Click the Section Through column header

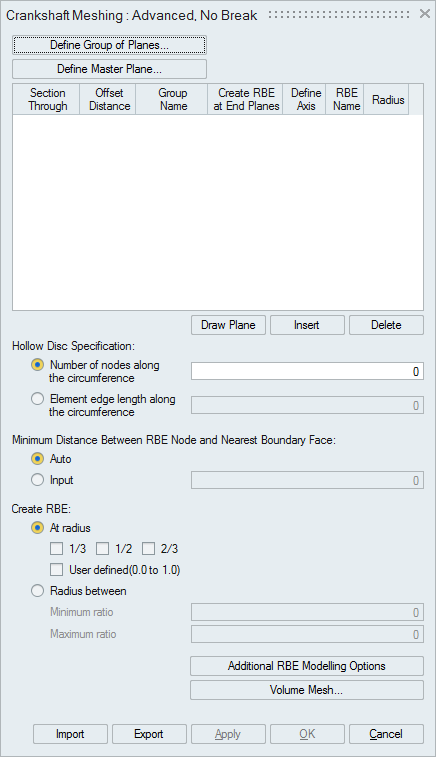coord(46,99)
